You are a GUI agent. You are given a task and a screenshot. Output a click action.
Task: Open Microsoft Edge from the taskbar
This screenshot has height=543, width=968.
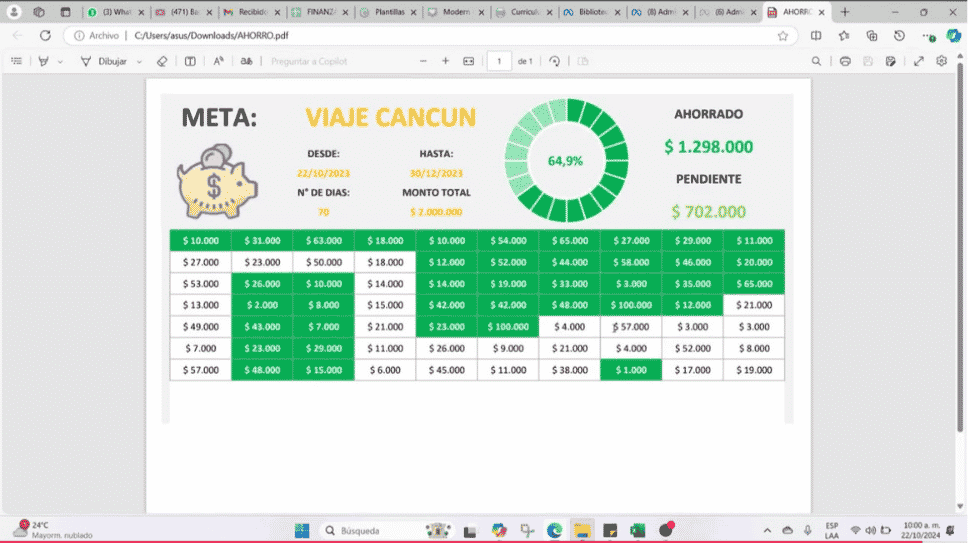click(x=554, y=531)
